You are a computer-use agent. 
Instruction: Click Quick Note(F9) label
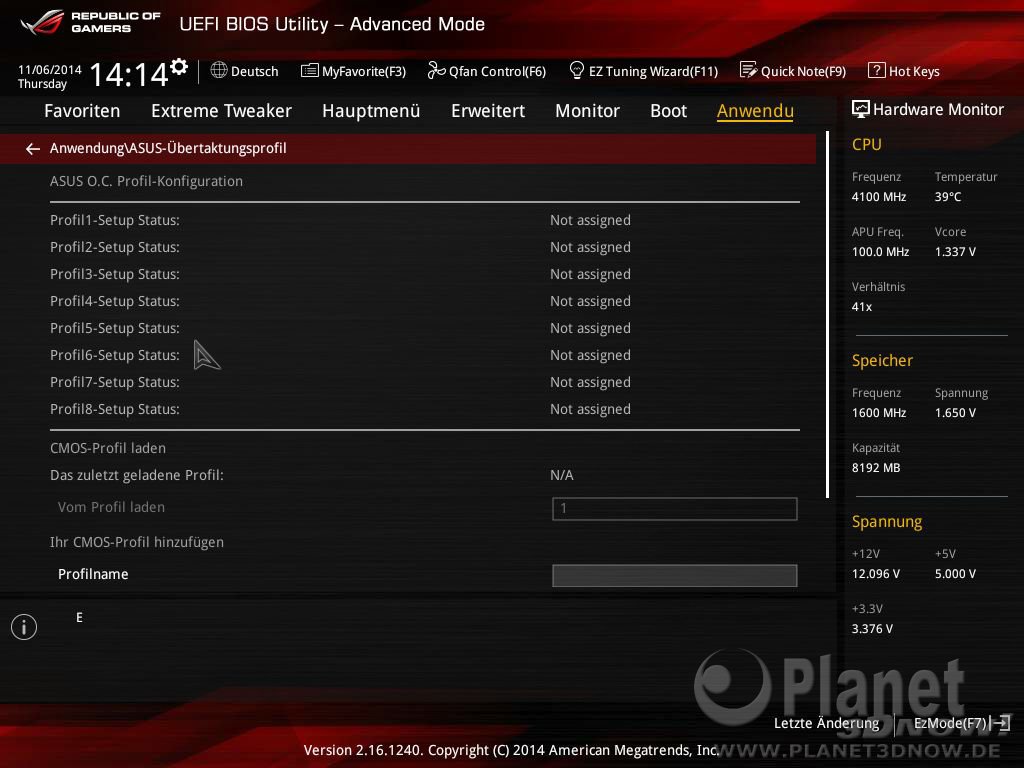[803, 71]
